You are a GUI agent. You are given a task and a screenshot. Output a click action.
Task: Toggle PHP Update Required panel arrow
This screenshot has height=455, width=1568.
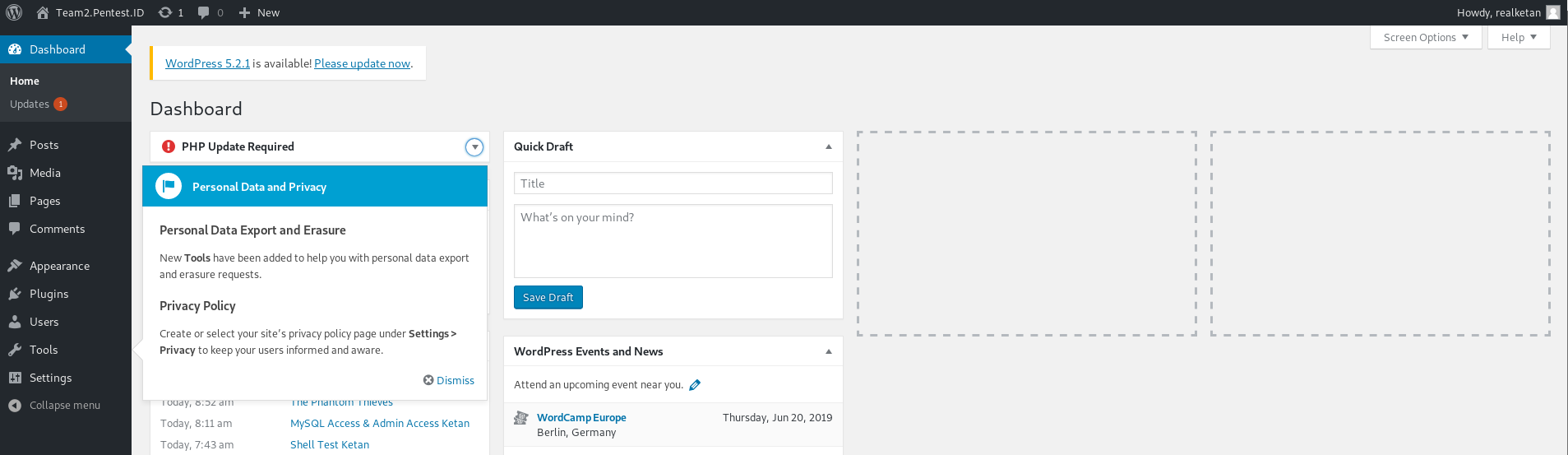click(x=474, y=146)
